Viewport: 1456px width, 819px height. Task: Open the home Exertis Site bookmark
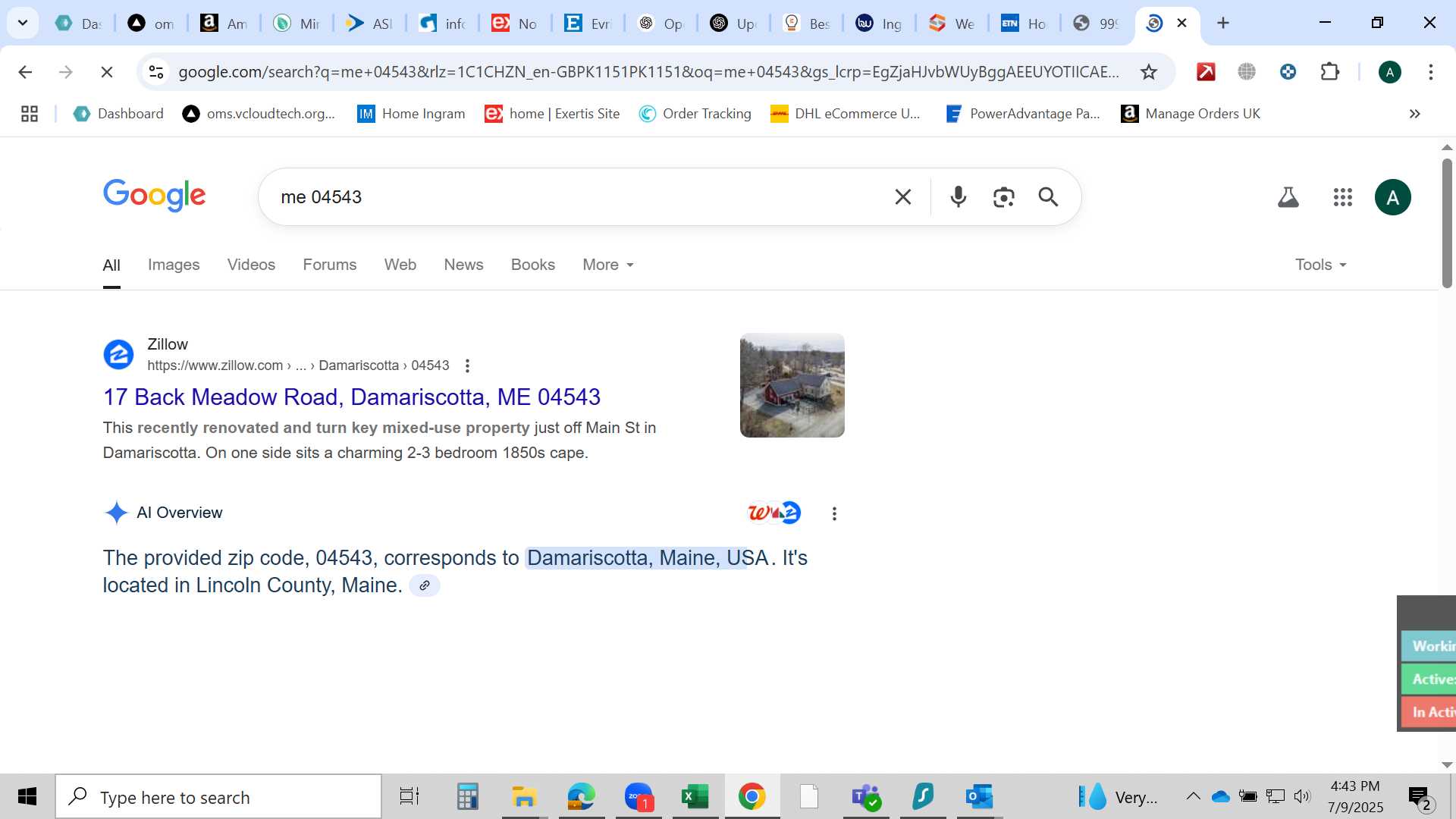click(552, 114)
